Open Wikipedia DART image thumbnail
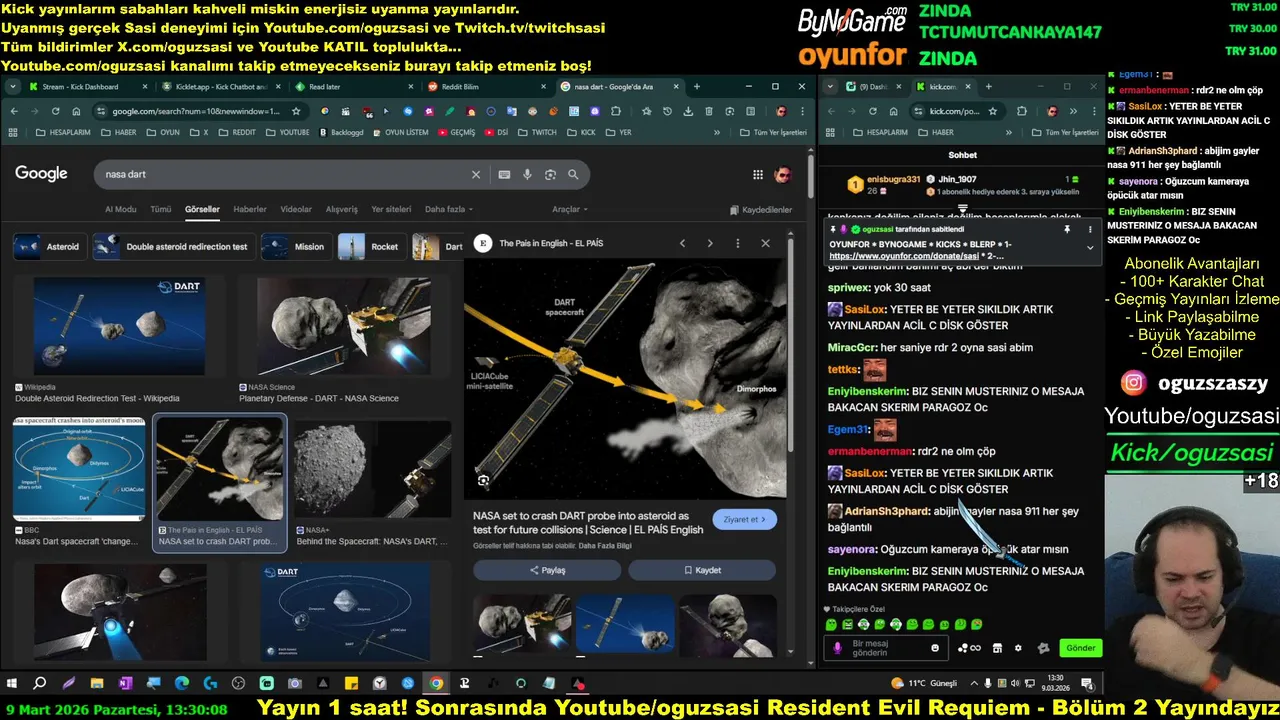1280x720 pixels. (119, 327)
